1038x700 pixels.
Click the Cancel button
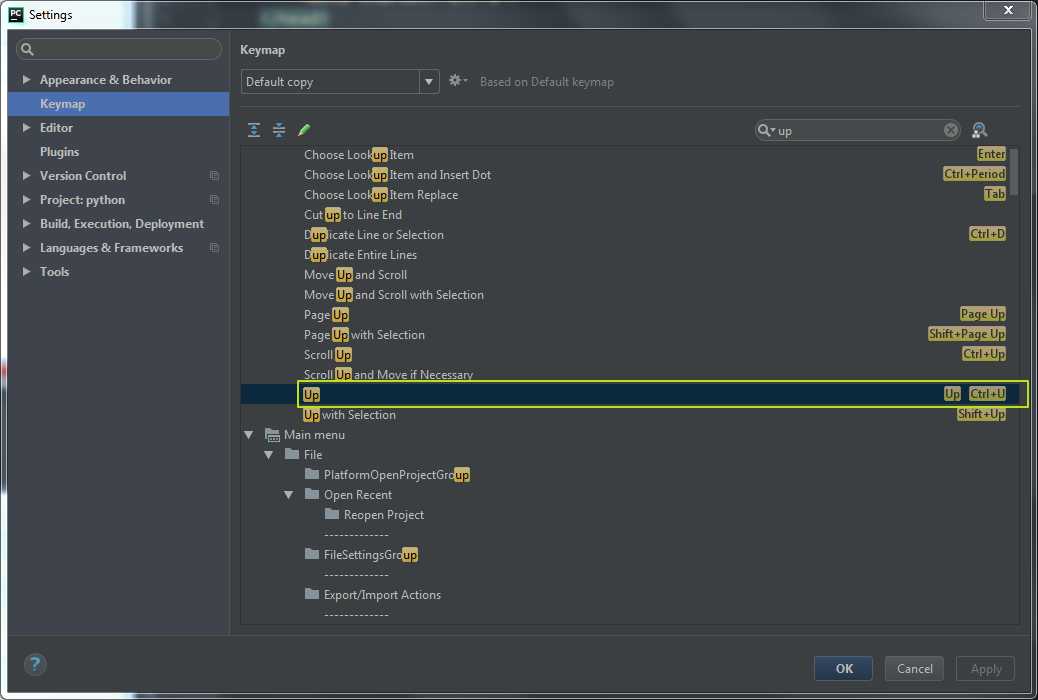coord(914,668)
